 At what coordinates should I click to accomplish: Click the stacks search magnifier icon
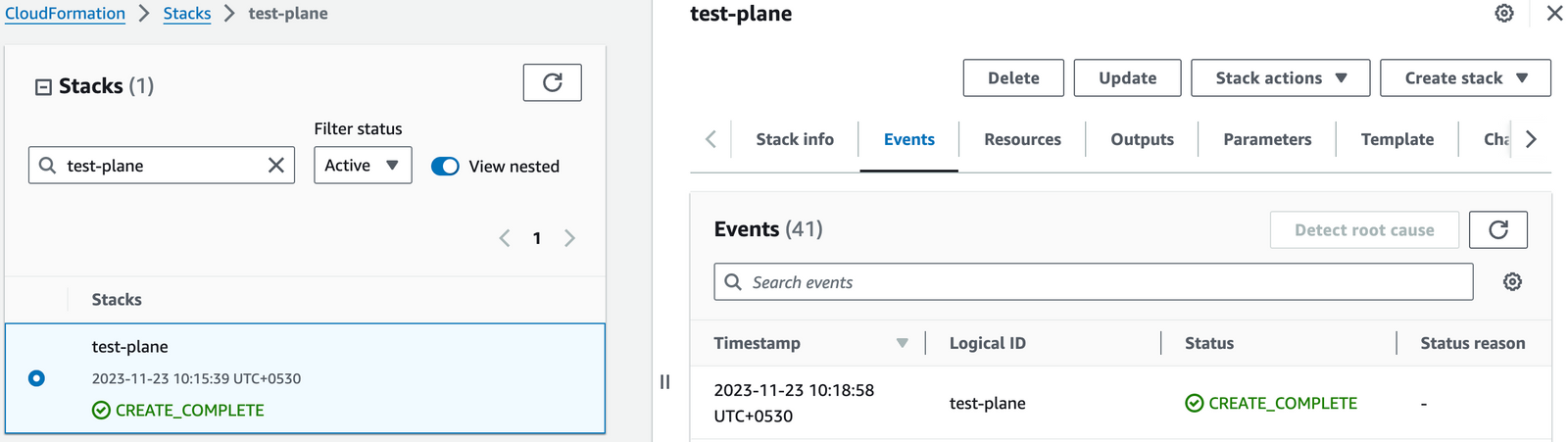47,166
